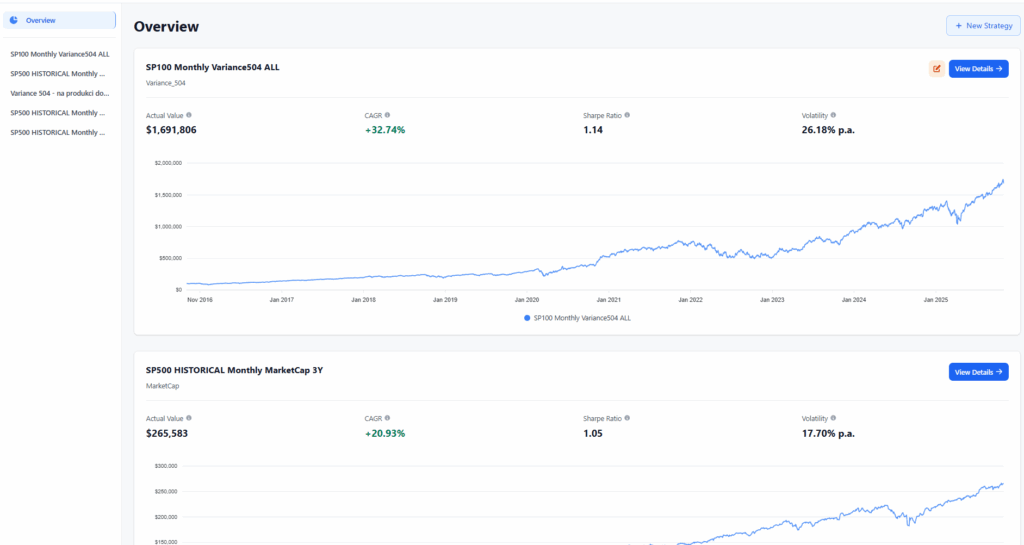Viewport: 1024px width, 545px height.
Task: Click info icon beside CAGR +32.74%
Action: click(x=387, y=115)
